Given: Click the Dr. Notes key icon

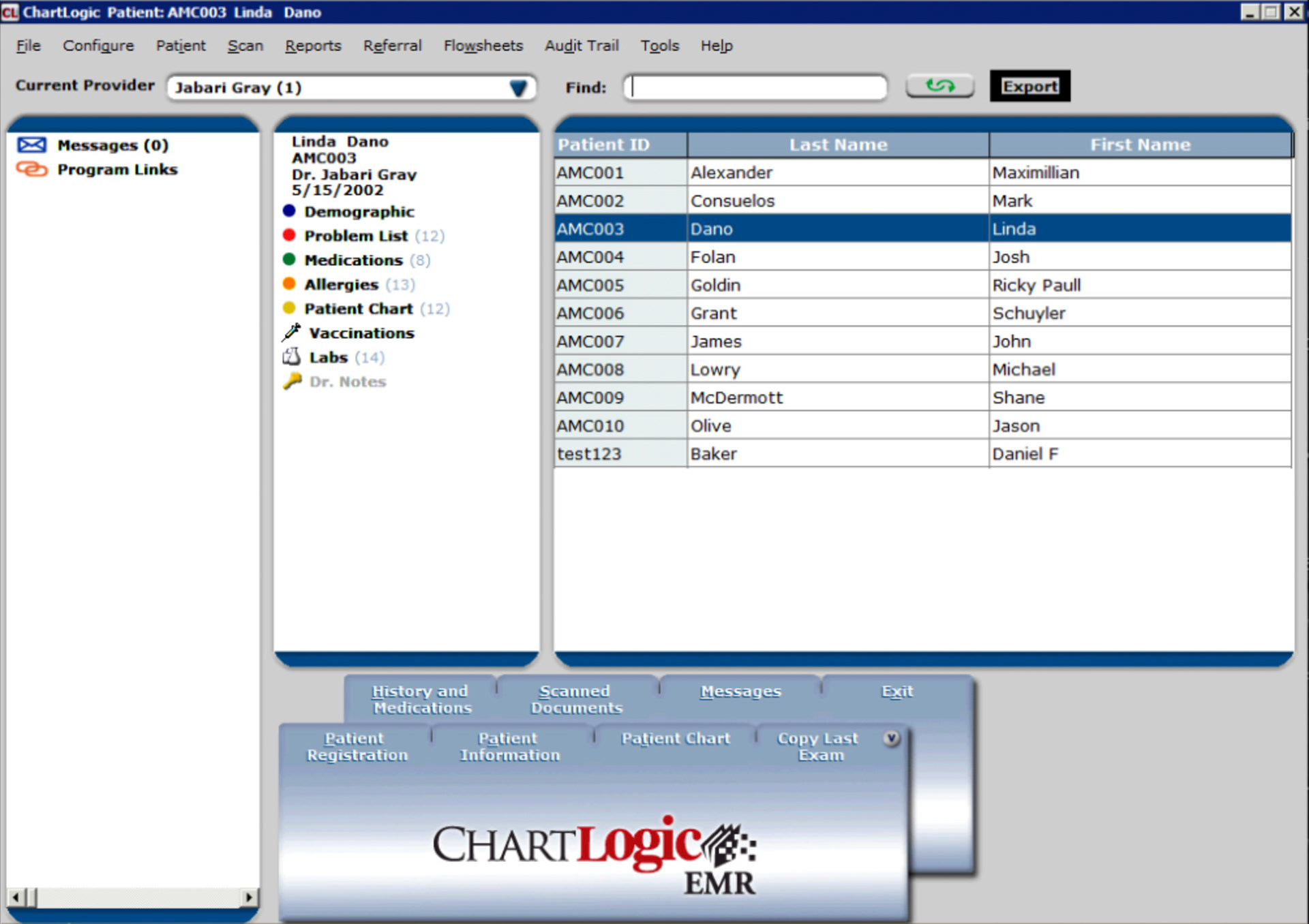Looking at the screenshot, I should point(292,382).
